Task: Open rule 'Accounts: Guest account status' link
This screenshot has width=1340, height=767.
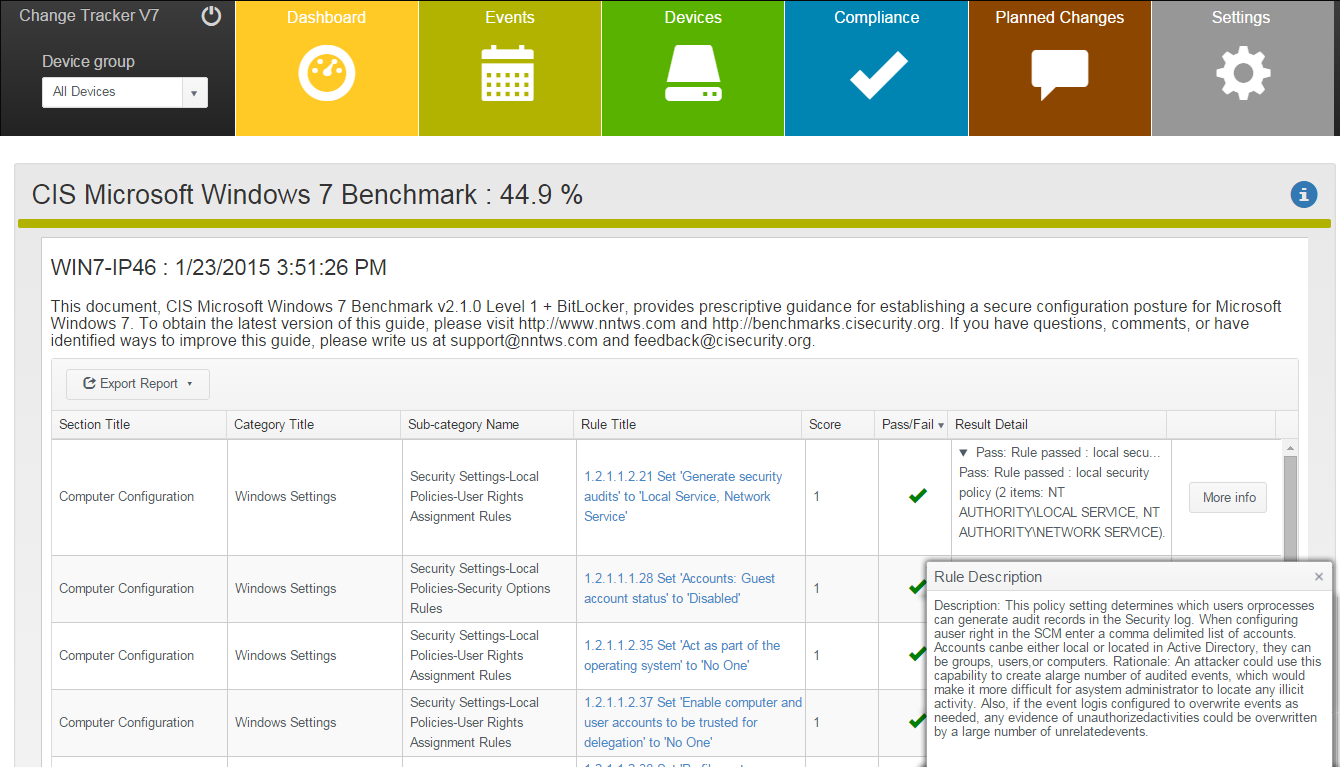Action: [680, 588]
